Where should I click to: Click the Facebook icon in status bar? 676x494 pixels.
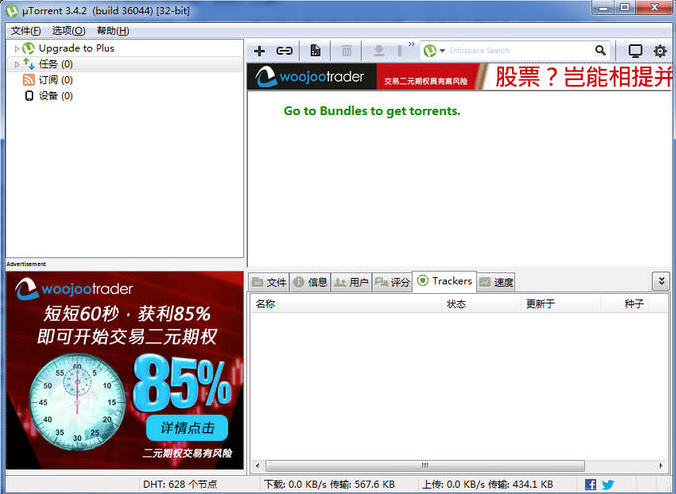(591, 485)
